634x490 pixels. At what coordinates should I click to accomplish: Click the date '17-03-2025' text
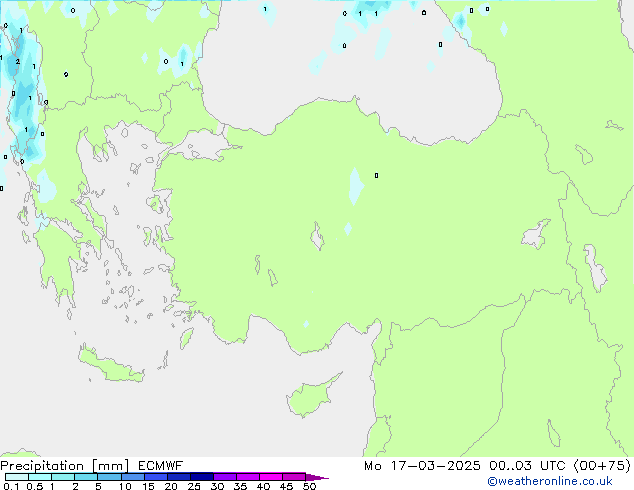(x=435, y=466)
